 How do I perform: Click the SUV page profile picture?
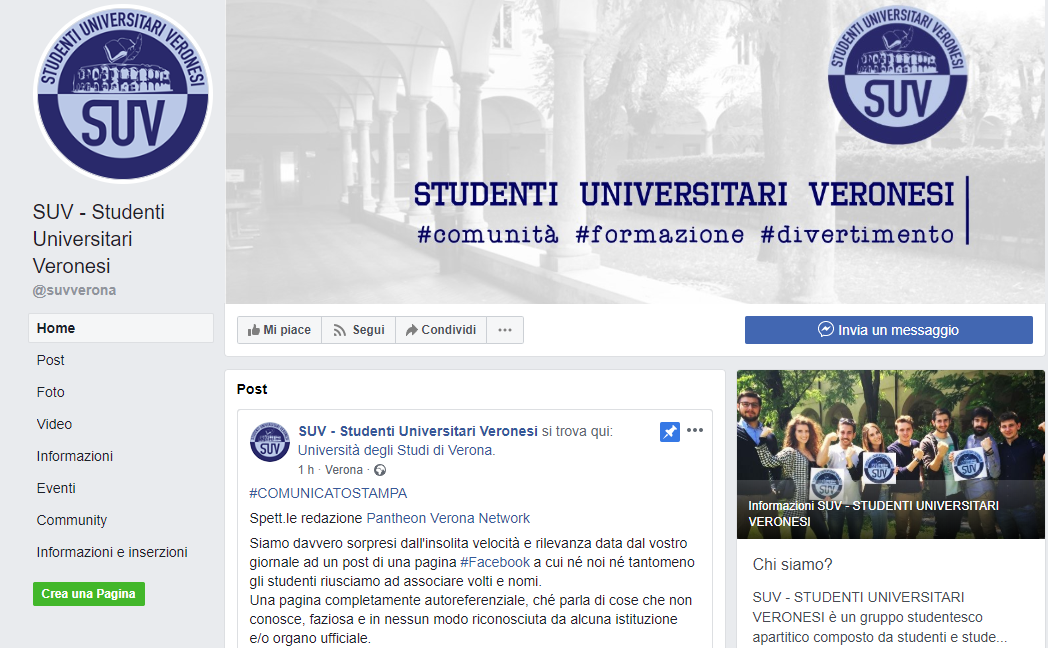[122, 94]
